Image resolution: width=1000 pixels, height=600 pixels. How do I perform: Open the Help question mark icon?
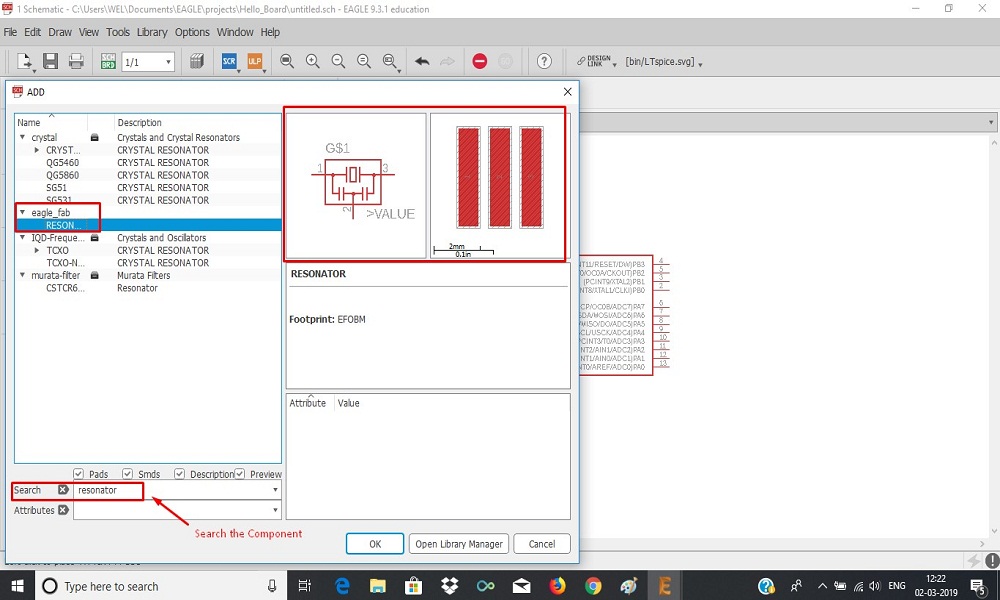point(544,62)
